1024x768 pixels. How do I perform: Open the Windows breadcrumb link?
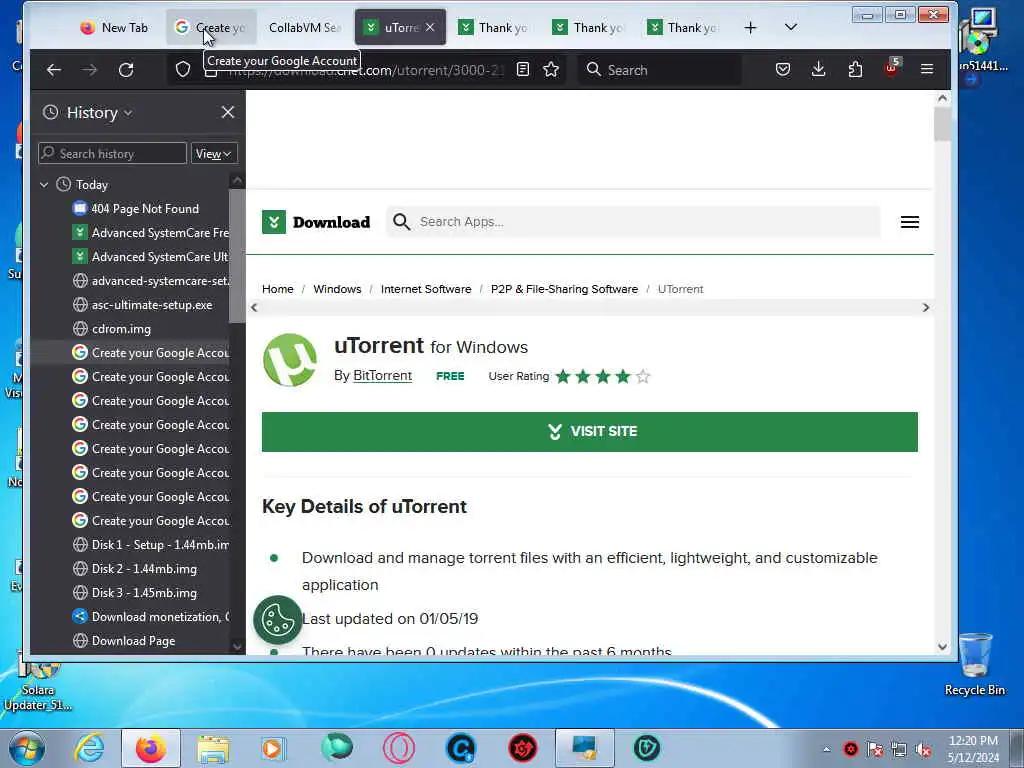point(337,289)
